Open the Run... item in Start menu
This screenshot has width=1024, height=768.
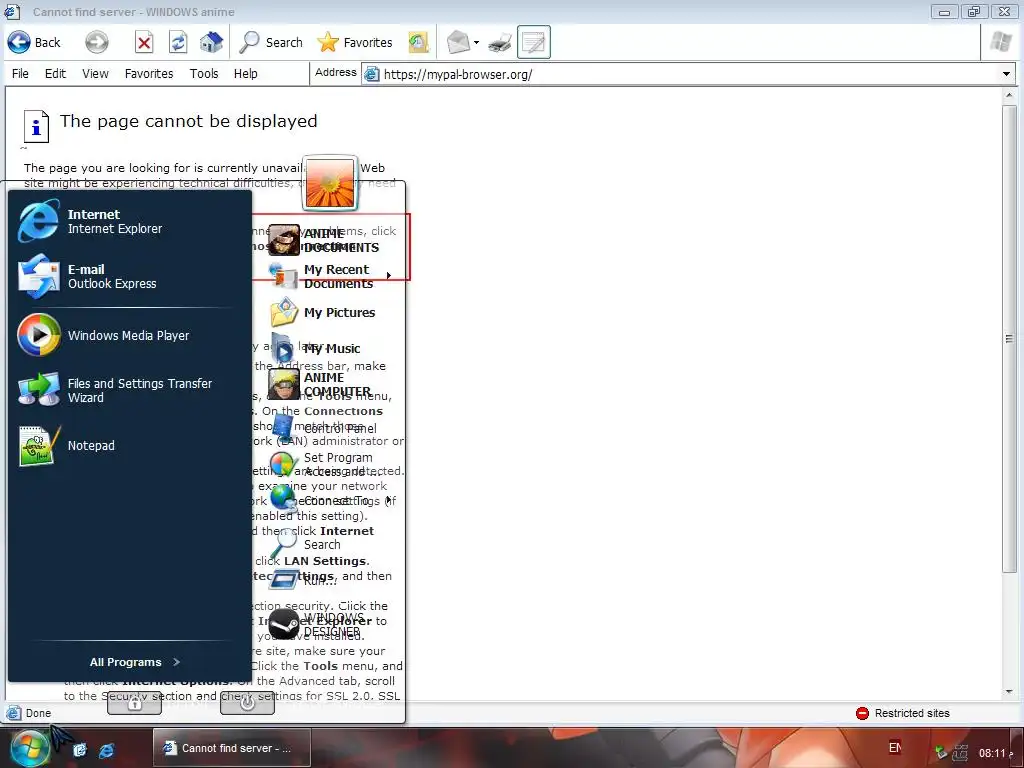click(330, 579)
